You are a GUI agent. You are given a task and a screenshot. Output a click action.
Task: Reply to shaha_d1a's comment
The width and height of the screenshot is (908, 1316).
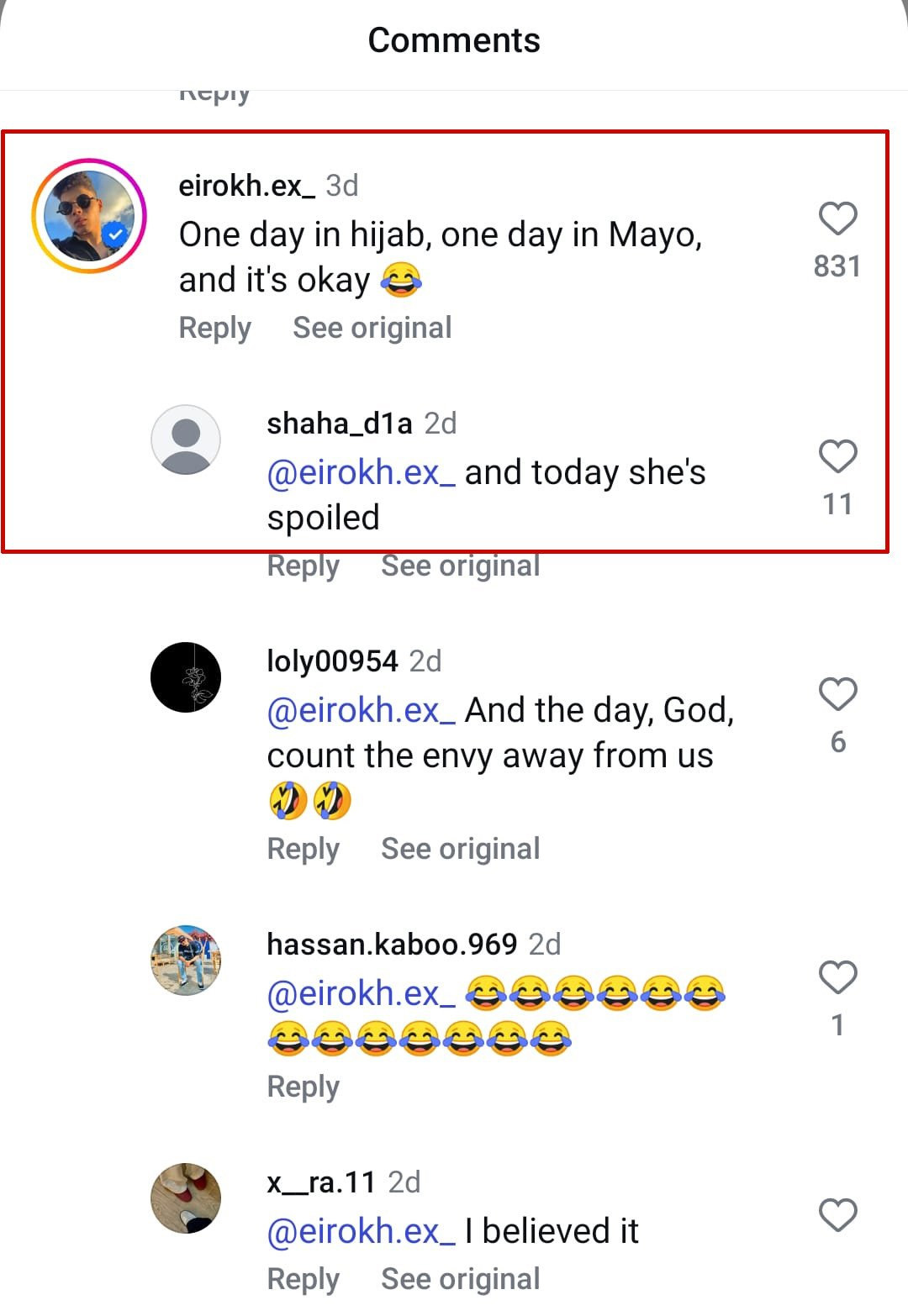303,566
